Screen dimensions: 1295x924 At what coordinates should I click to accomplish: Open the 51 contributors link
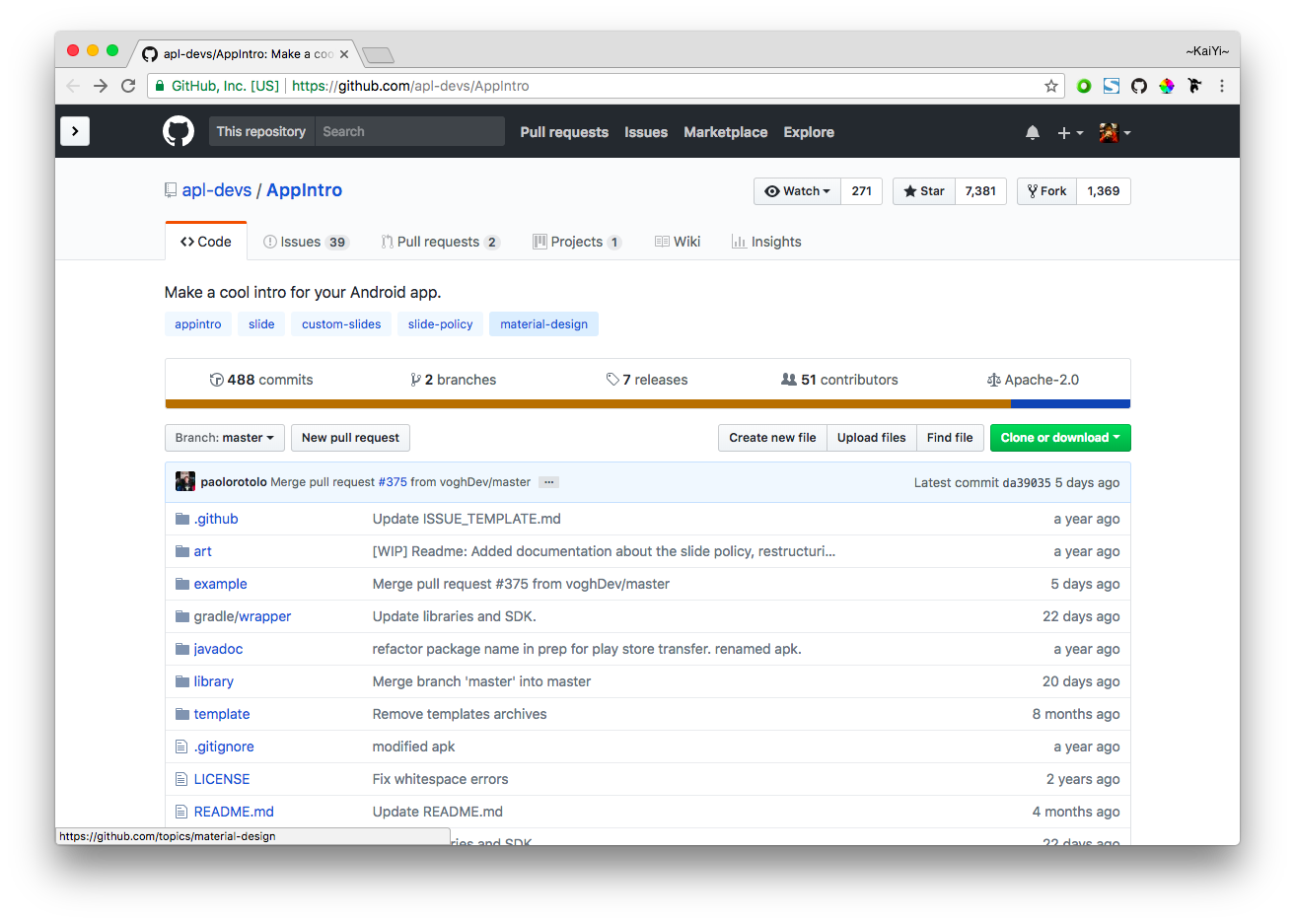(x=839, y=380)
